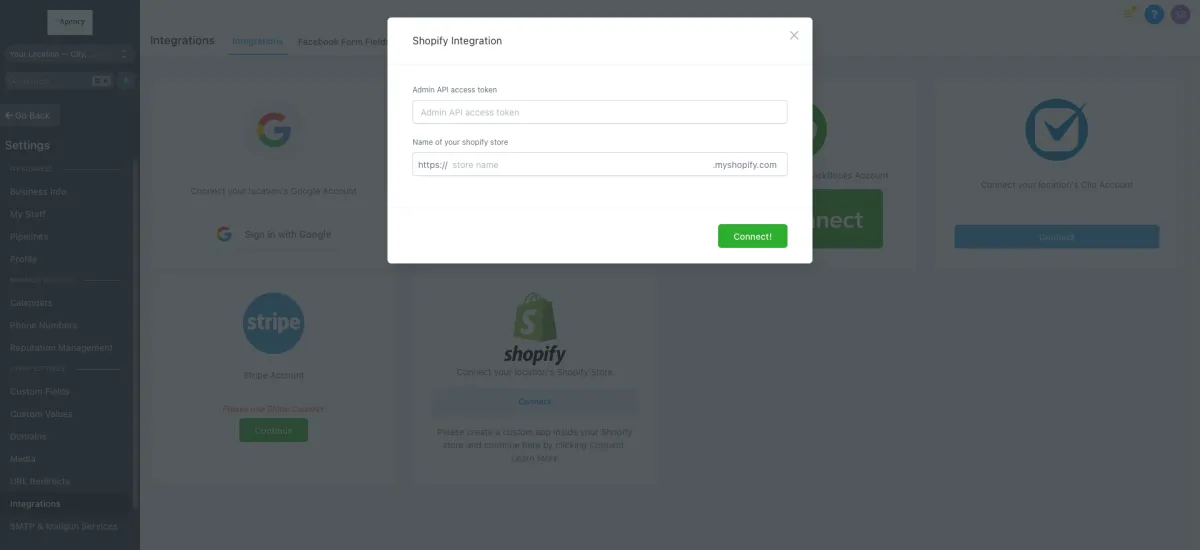This screenshot has height=550, width=1200.
Task: Click the green Connect! button
Action: (752, 236)
